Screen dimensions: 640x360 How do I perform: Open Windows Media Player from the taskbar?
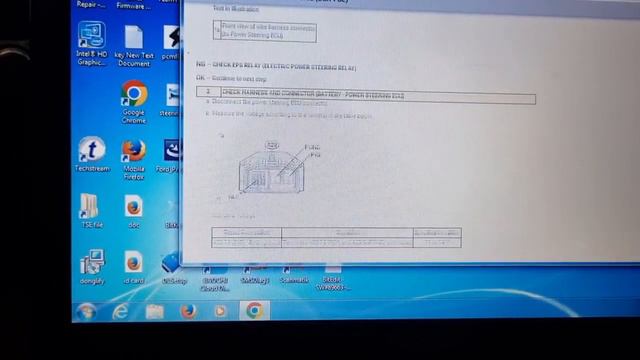click(x=220, y=311)
